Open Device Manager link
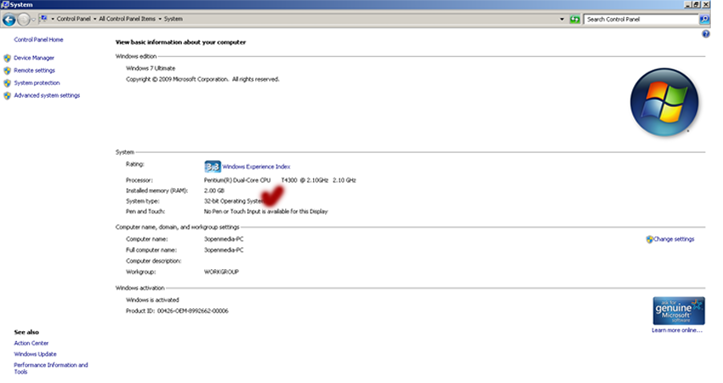The image size is (723, 383). (x=34, y=58)
